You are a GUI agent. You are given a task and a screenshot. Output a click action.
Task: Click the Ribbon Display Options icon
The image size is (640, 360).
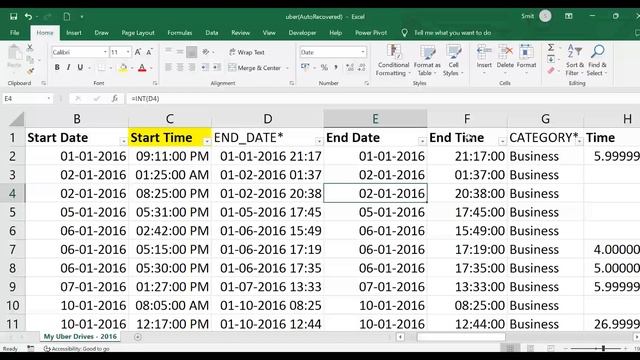569,16
